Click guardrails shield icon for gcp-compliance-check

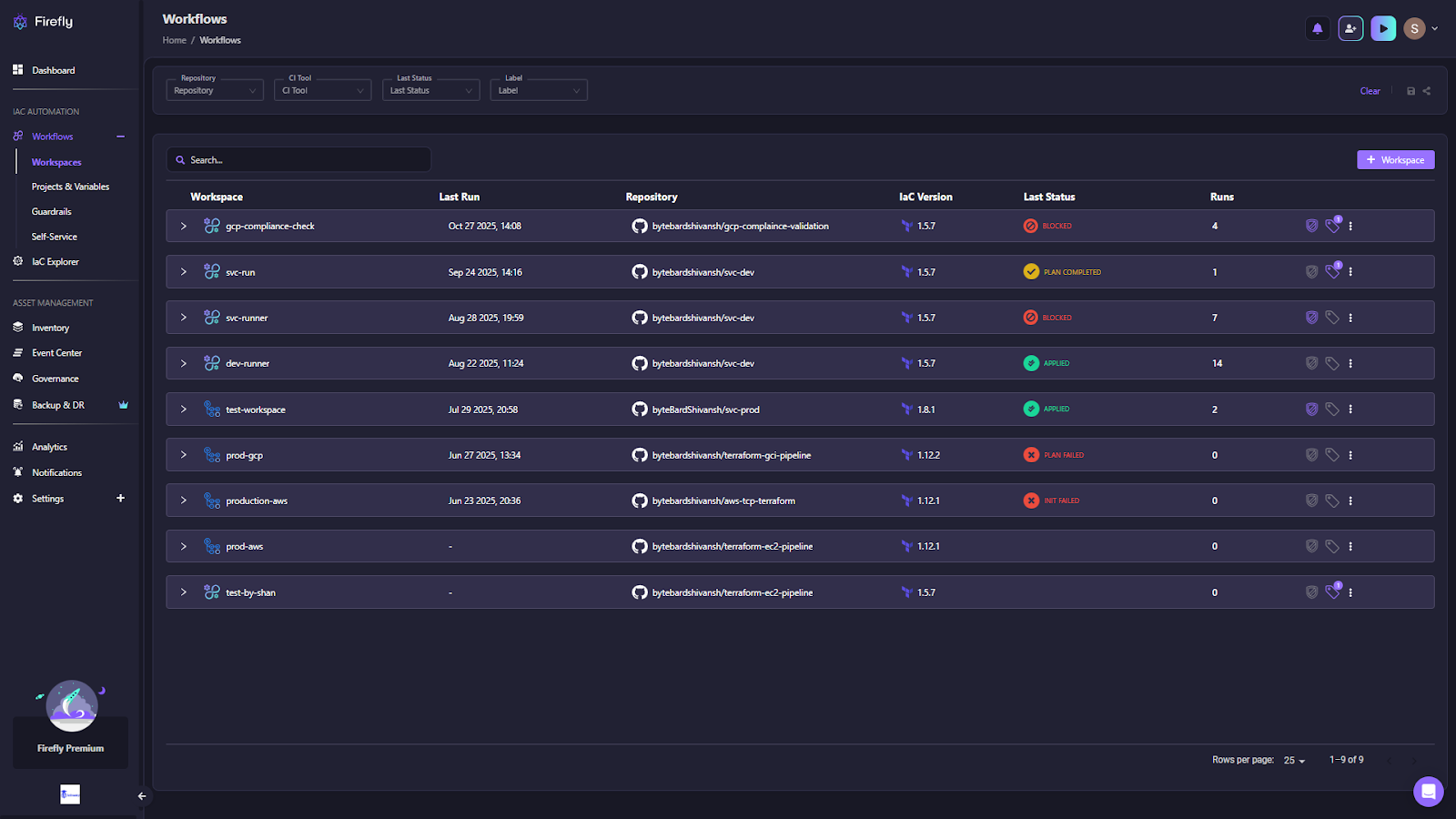(x=1311, y=226)
